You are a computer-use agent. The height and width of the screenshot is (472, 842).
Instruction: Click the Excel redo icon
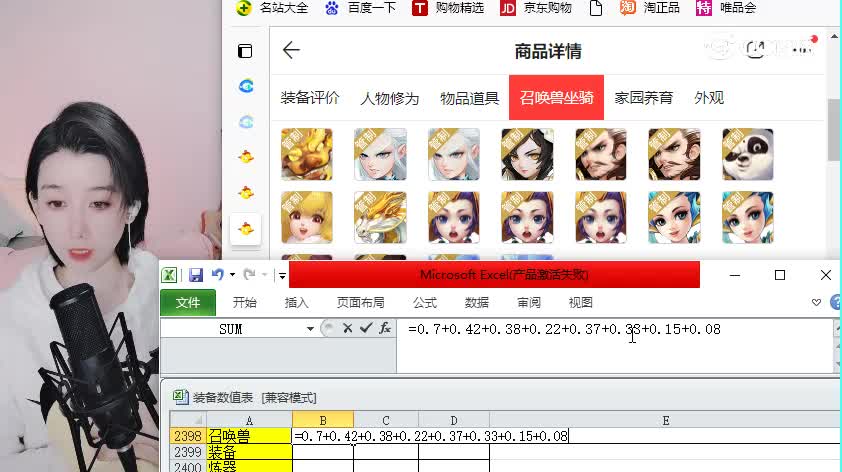(x=249, y=275)
